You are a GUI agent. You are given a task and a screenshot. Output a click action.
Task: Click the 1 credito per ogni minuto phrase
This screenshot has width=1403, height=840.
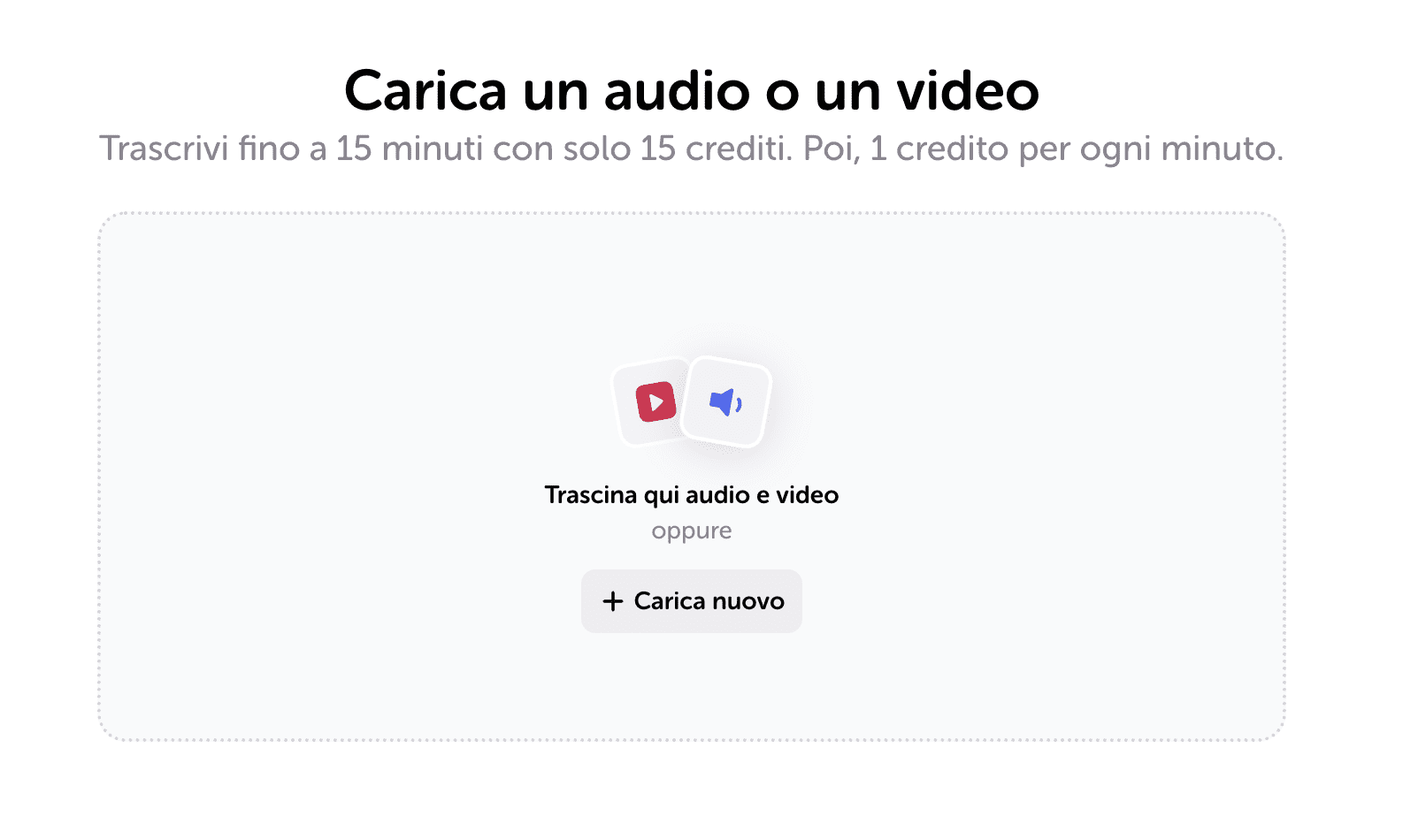[x=1077, y=149]
